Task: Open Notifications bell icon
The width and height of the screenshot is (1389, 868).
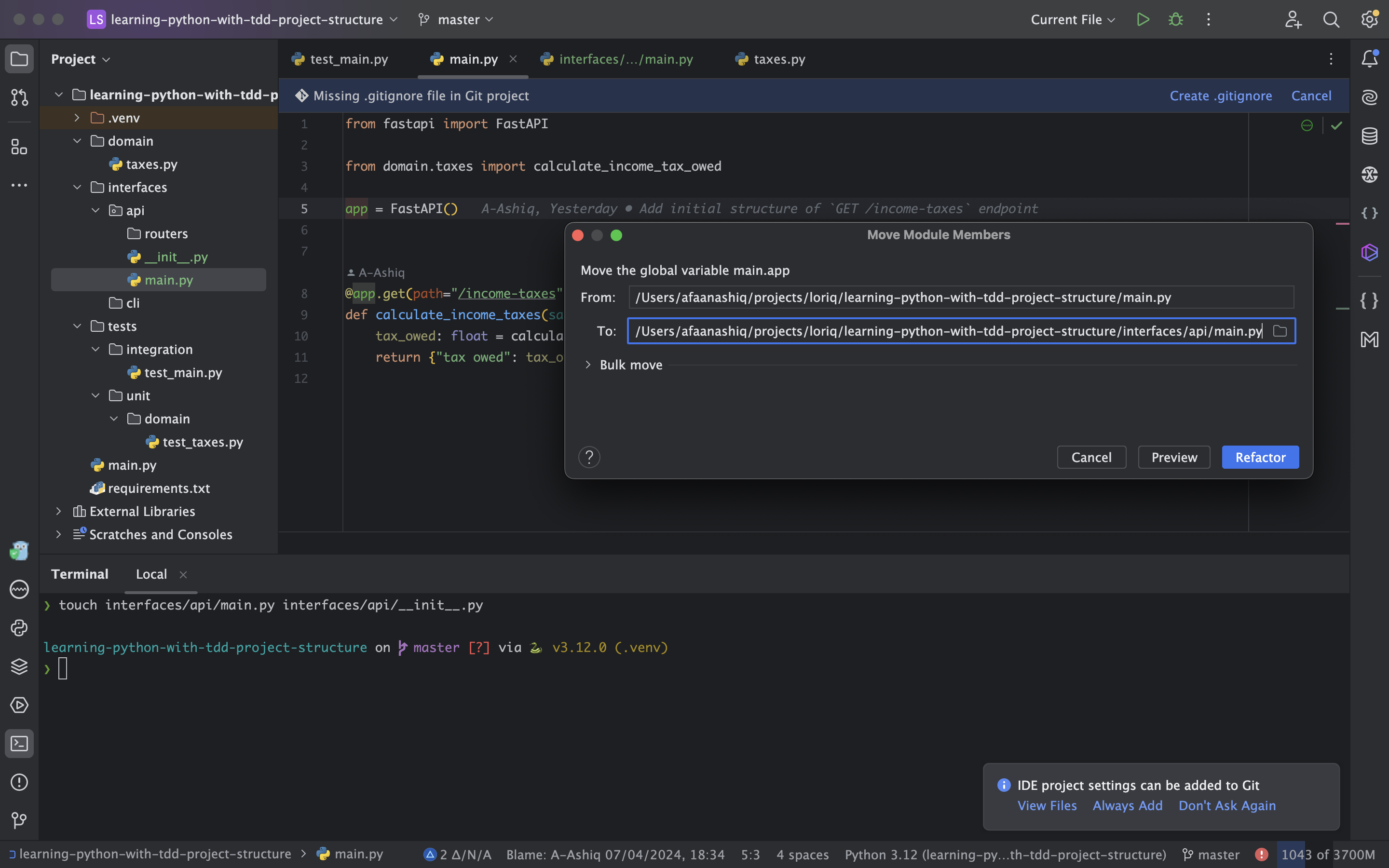Action: click(x=1370, y=58)
